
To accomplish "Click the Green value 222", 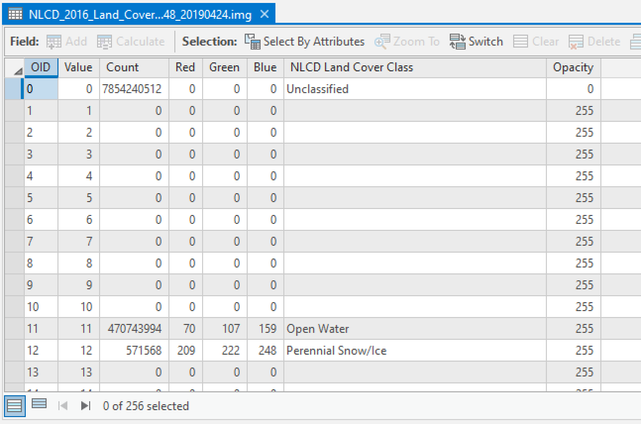I will 225,350.
